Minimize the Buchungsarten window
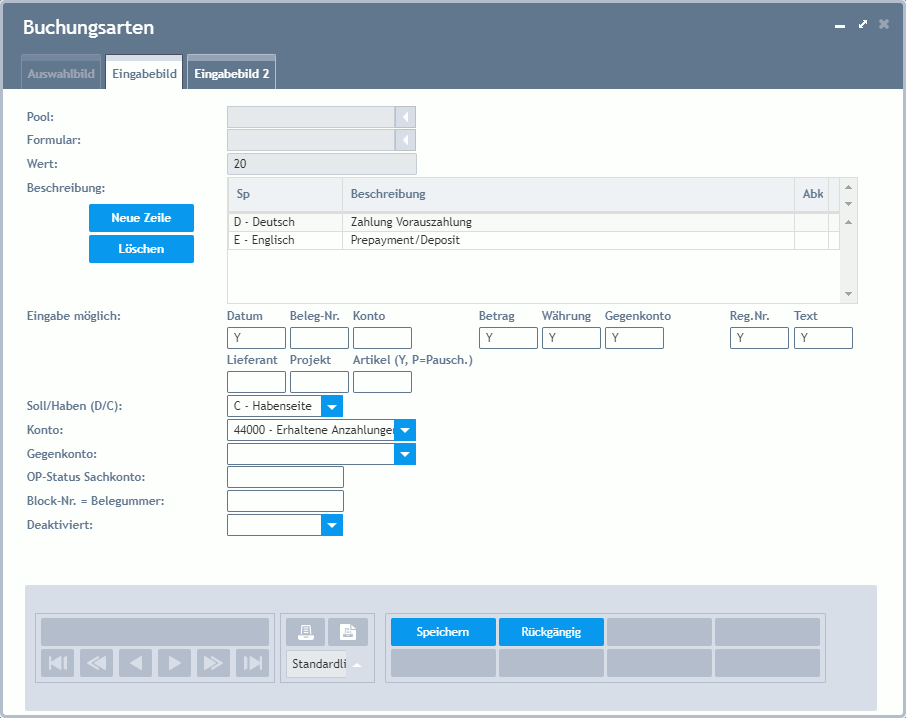The image size is (906, 718). point(840,26)
